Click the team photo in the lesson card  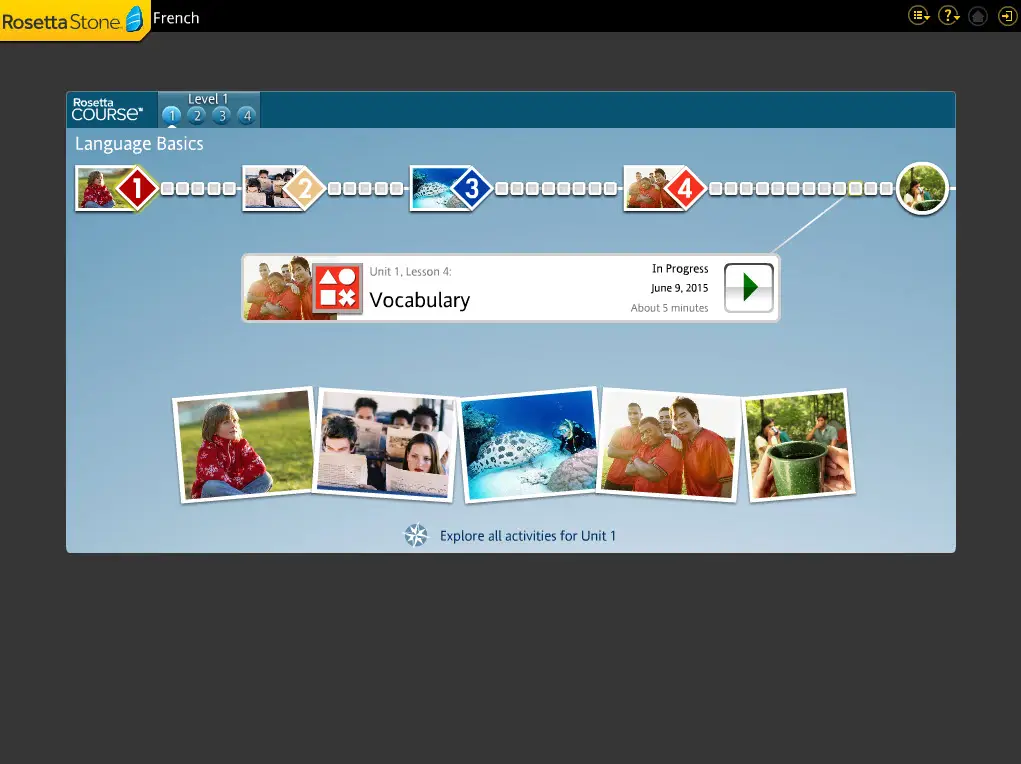click(x=278, y=288)
